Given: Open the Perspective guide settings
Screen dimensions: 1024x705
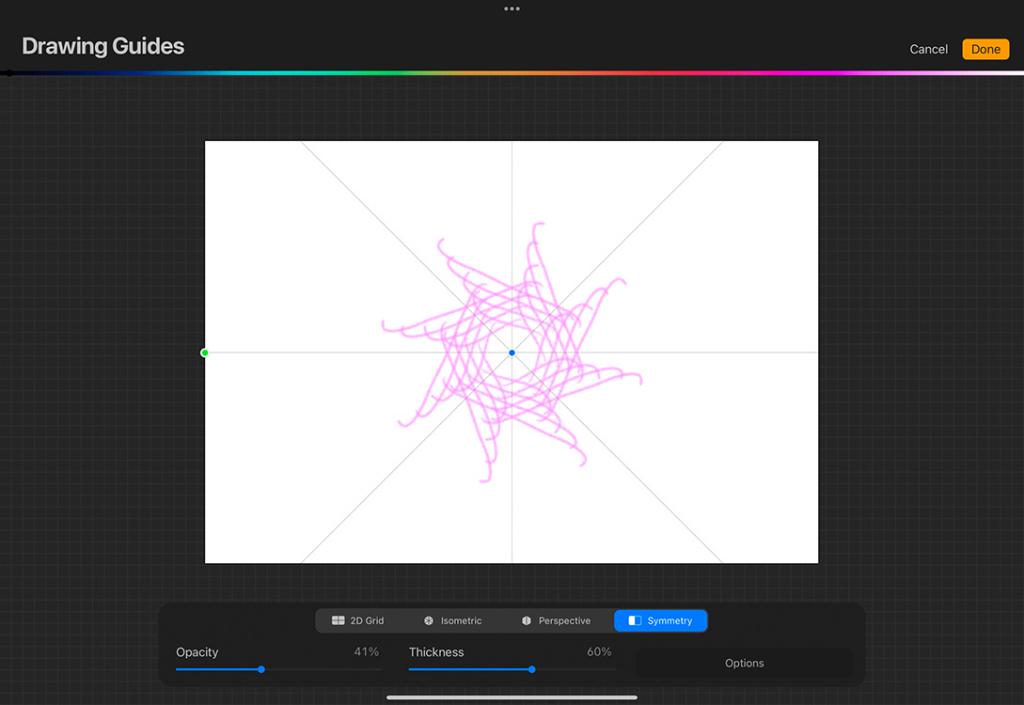Looking at the screenshot, I should click(555, 620).
